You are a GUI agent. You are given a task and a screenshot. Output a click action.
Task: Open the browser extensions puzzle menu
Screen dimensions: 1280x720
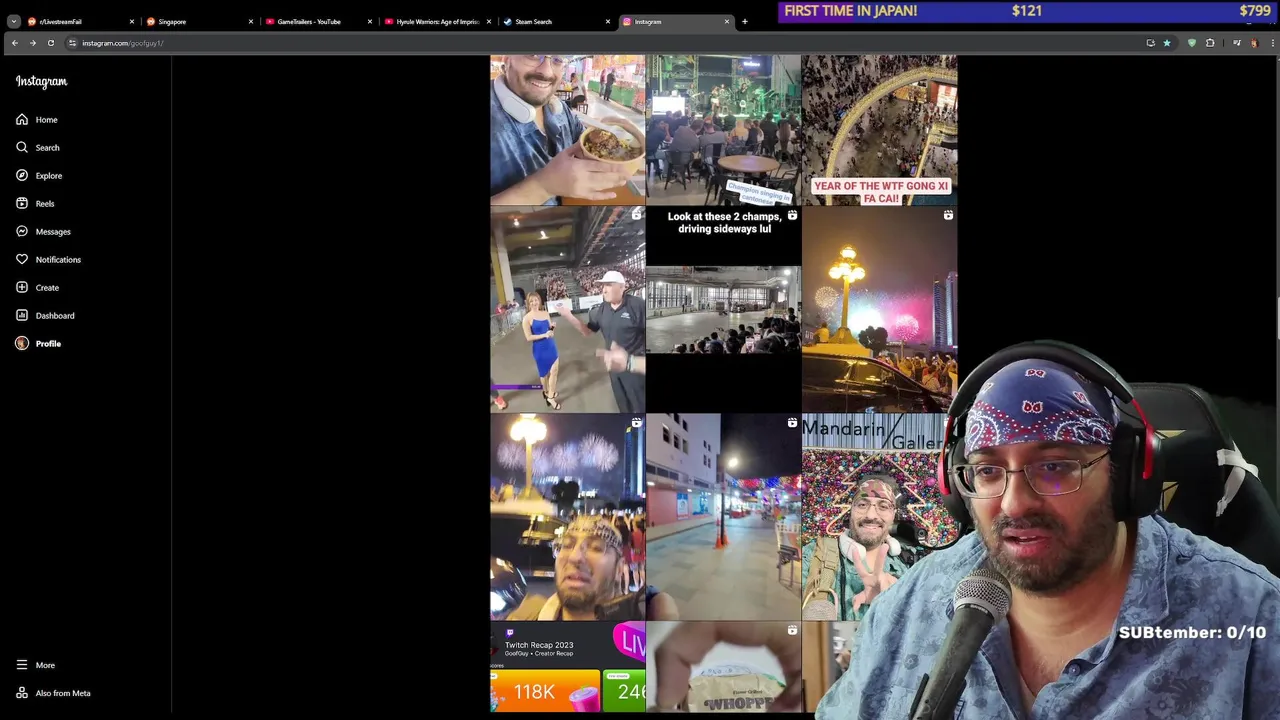point(1210,43)
